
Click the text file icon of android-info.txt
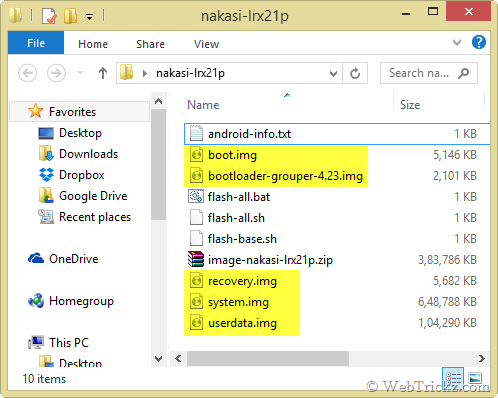(196, 133)
